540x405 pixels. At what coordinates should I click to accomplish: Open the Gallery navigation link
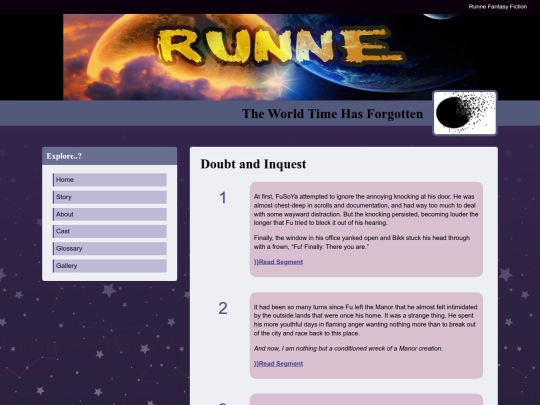point(110,266)
